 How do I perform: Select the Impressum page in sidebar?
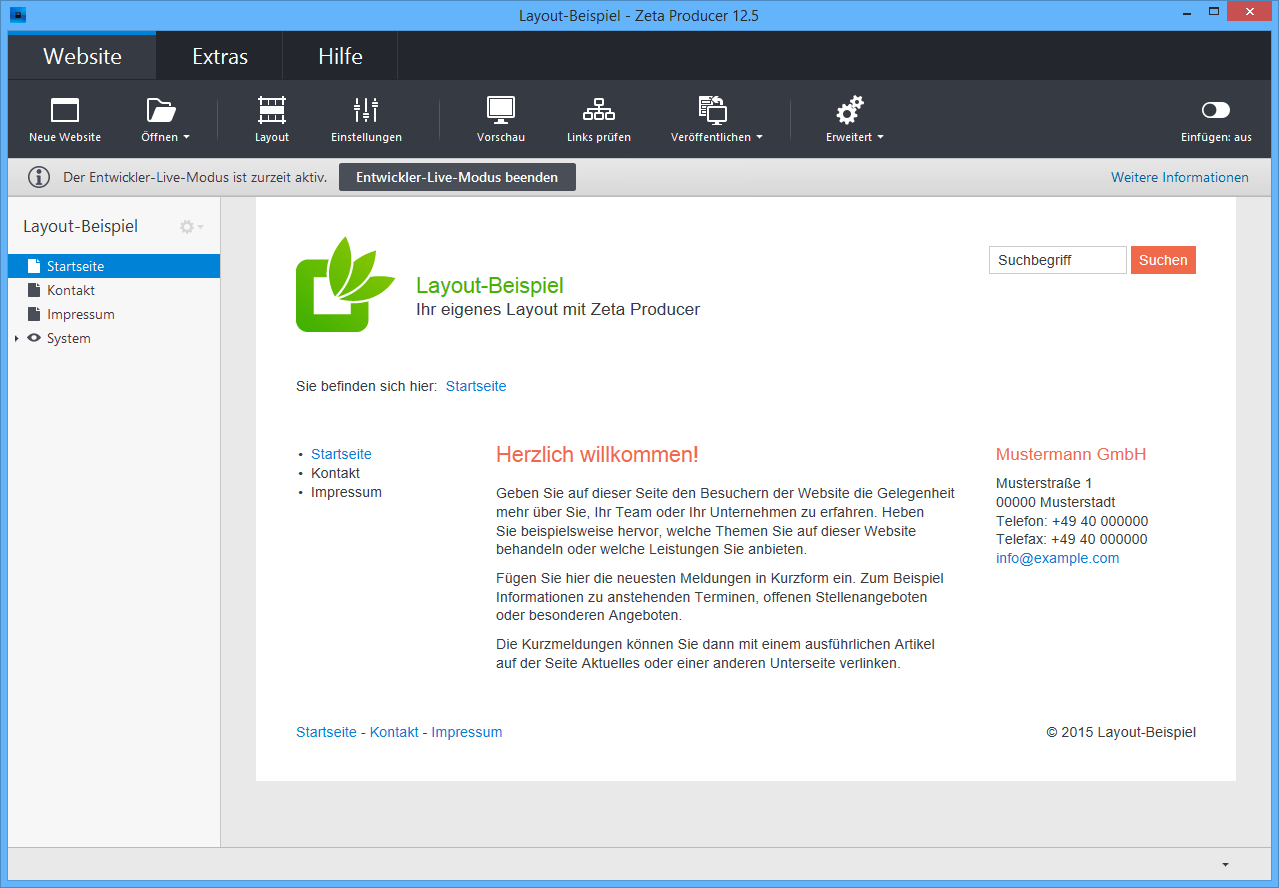pyautogui.click(x=80, y=314)
